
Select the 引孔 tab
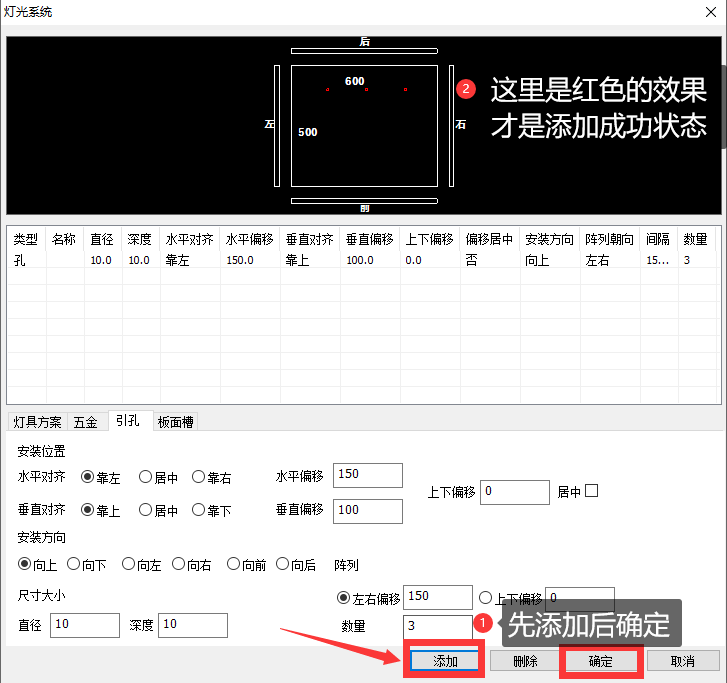tap(131, 421)
